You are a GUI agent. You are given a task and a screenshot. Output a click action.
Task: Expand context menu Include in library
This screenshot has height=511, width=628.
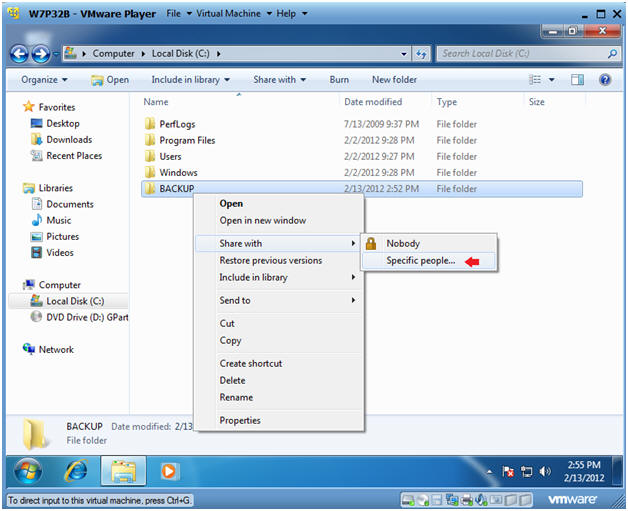tap(280, 277)
